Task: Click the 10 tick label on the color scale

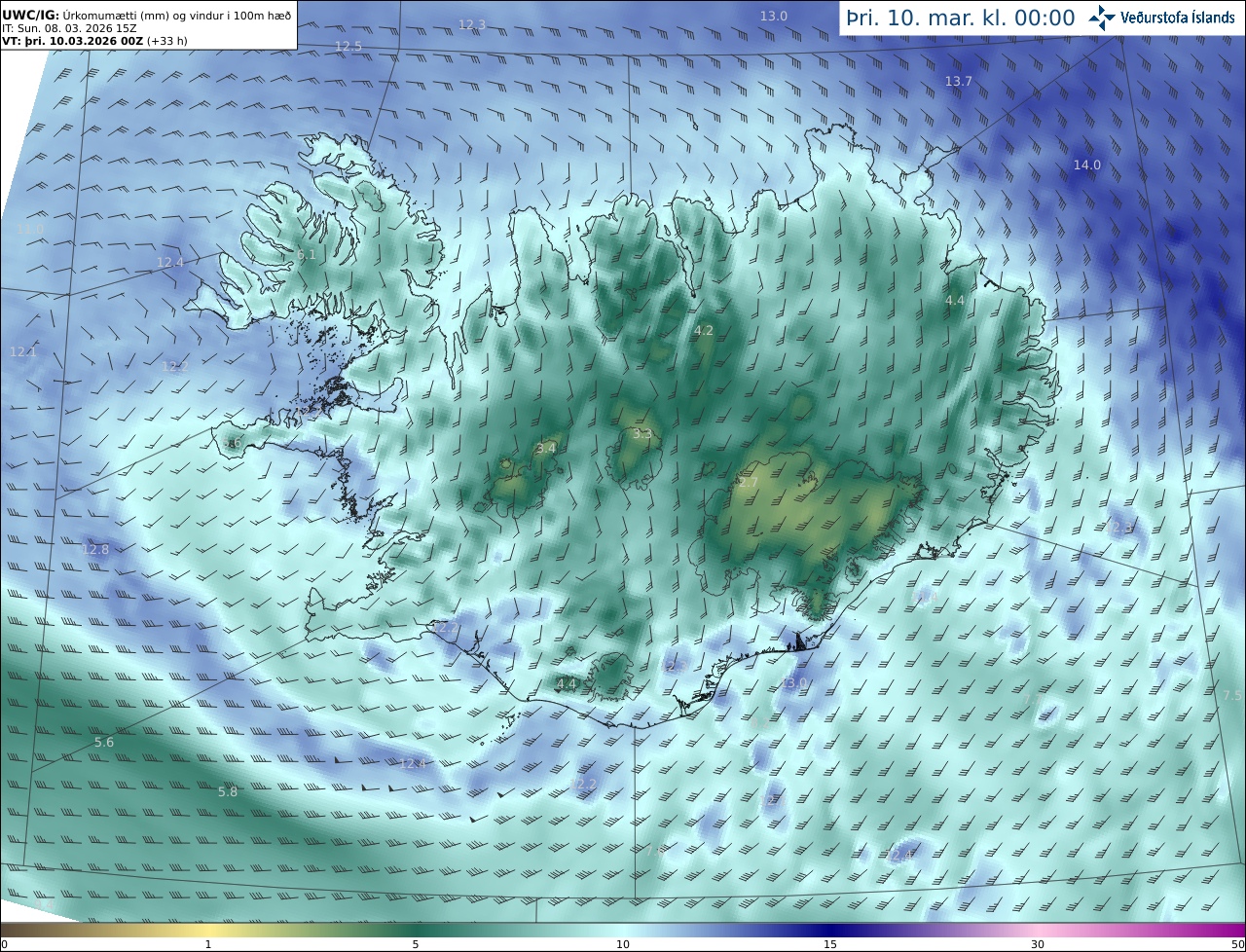Action: [623, 944]
